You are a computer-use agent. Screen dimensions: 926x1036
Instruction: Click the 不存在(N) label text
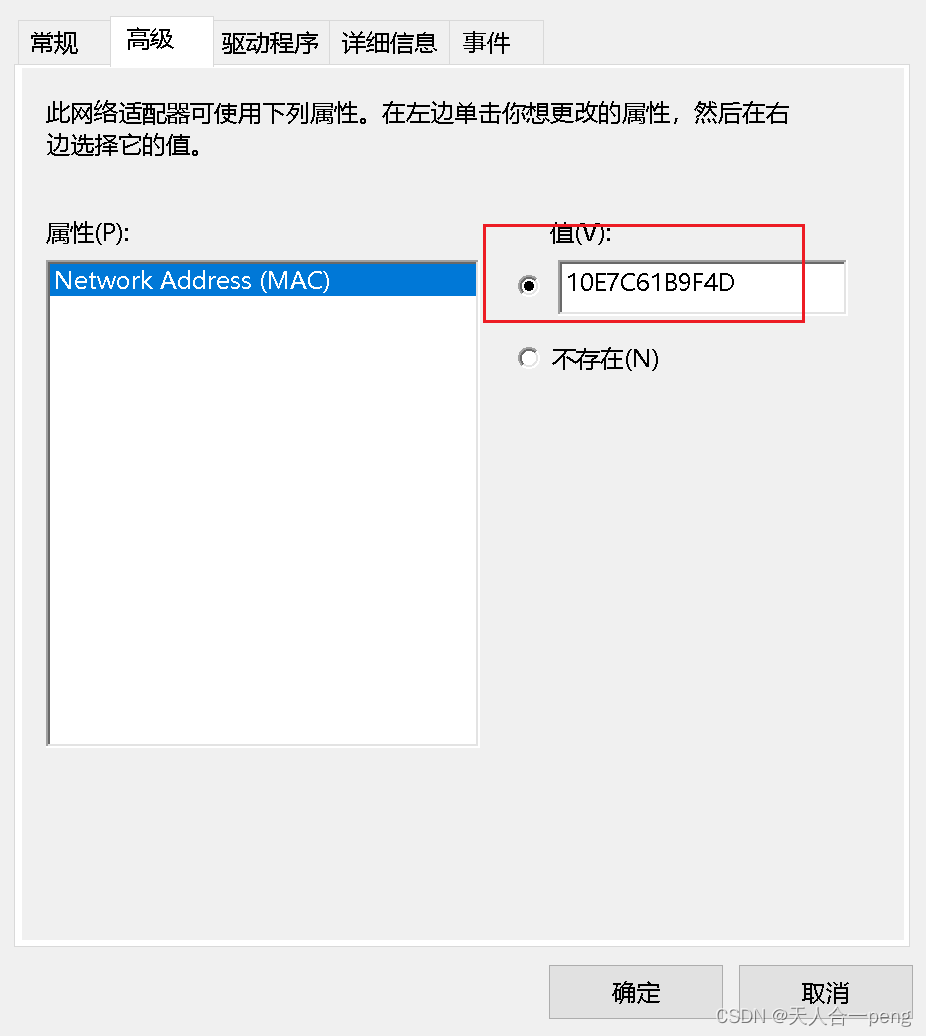coord(606,359)
